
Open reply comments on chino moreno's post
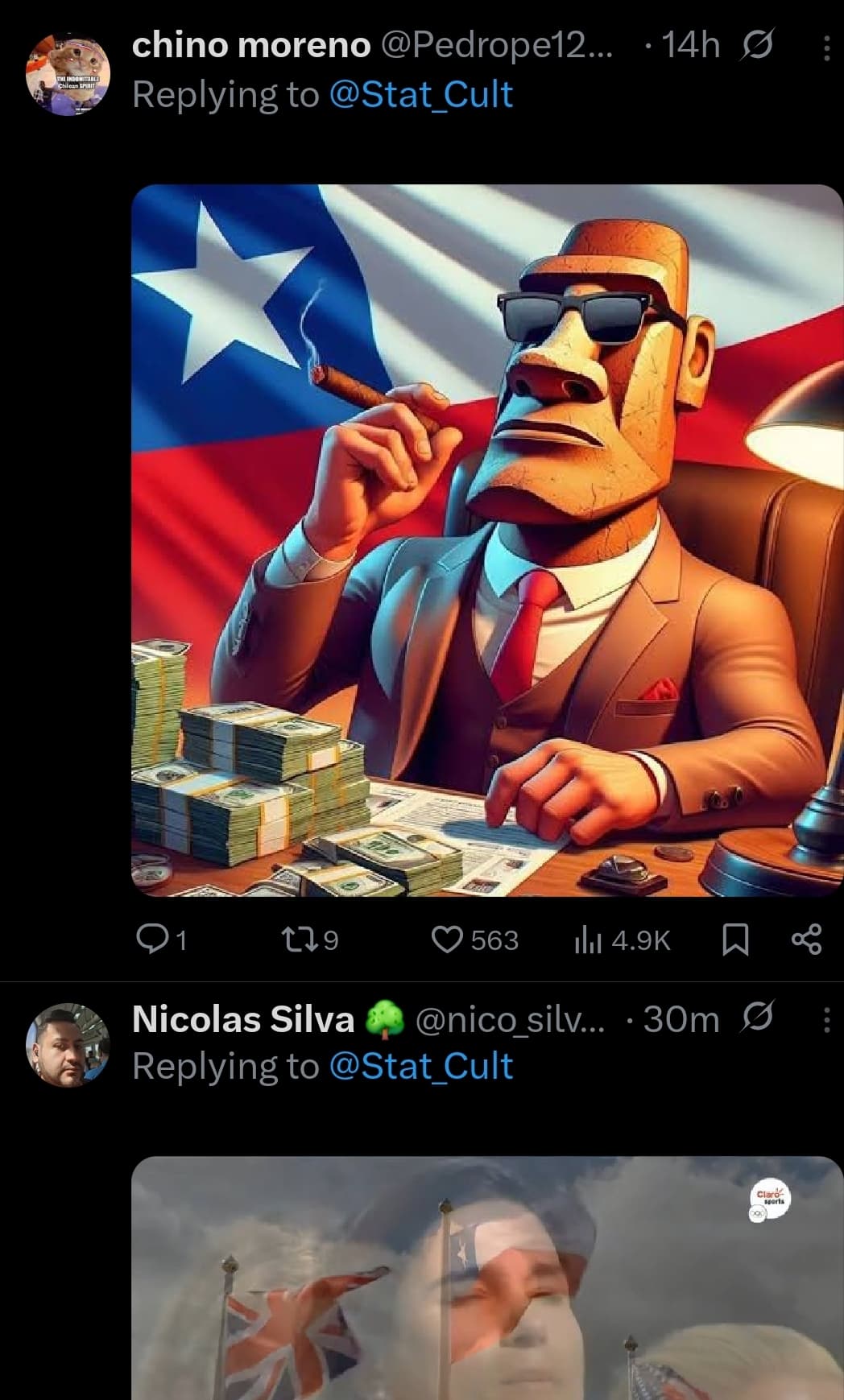coord(162,940)
